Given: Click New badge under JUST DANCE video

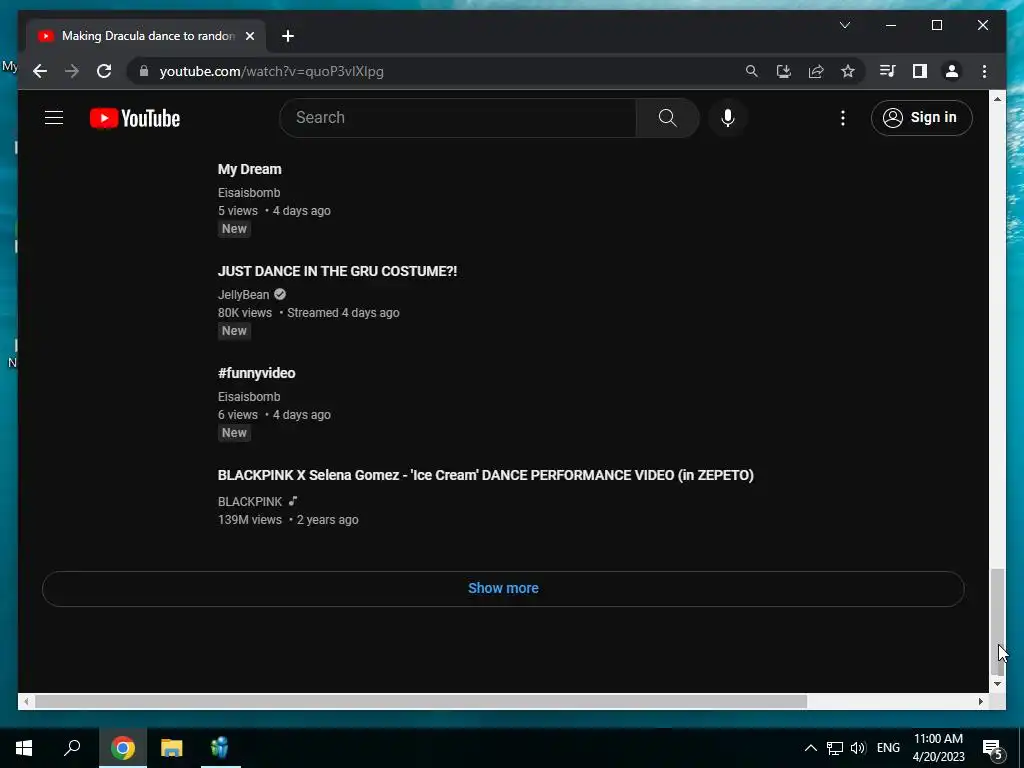Looking at the screenshot, I should pos(234,331).
